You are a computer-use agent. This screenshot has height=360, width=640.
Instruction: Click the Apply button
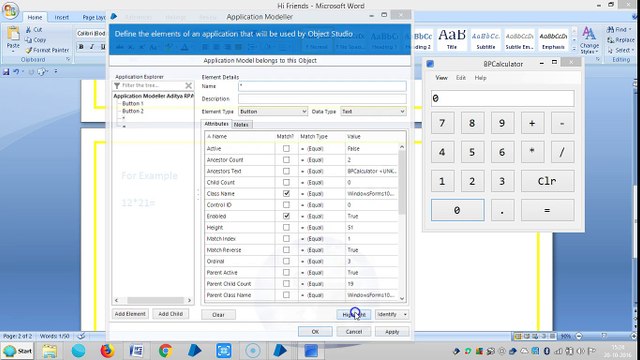coord(392,332)
